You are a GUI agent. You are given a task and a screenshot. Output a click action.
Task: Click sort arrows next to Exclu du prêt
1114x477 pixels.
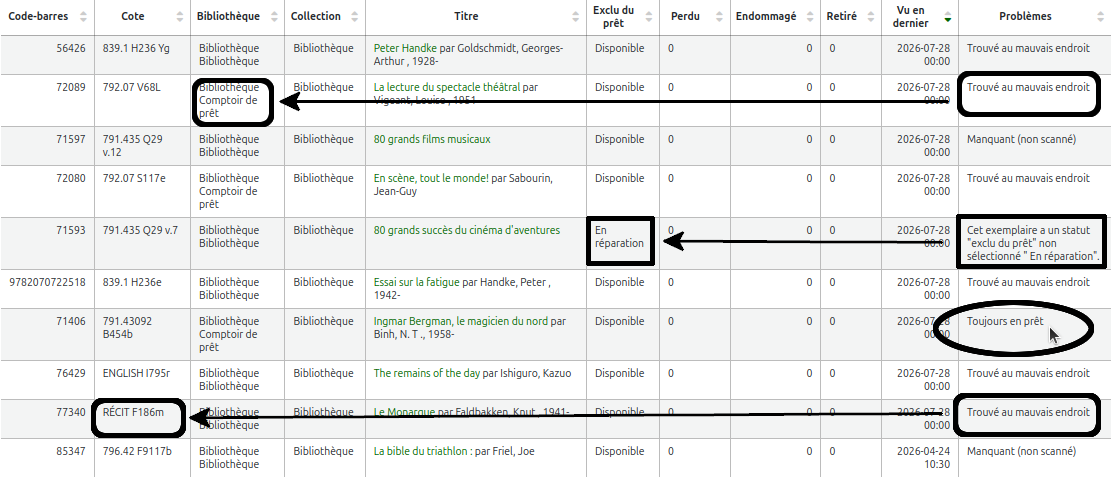(x=649, y=16)
